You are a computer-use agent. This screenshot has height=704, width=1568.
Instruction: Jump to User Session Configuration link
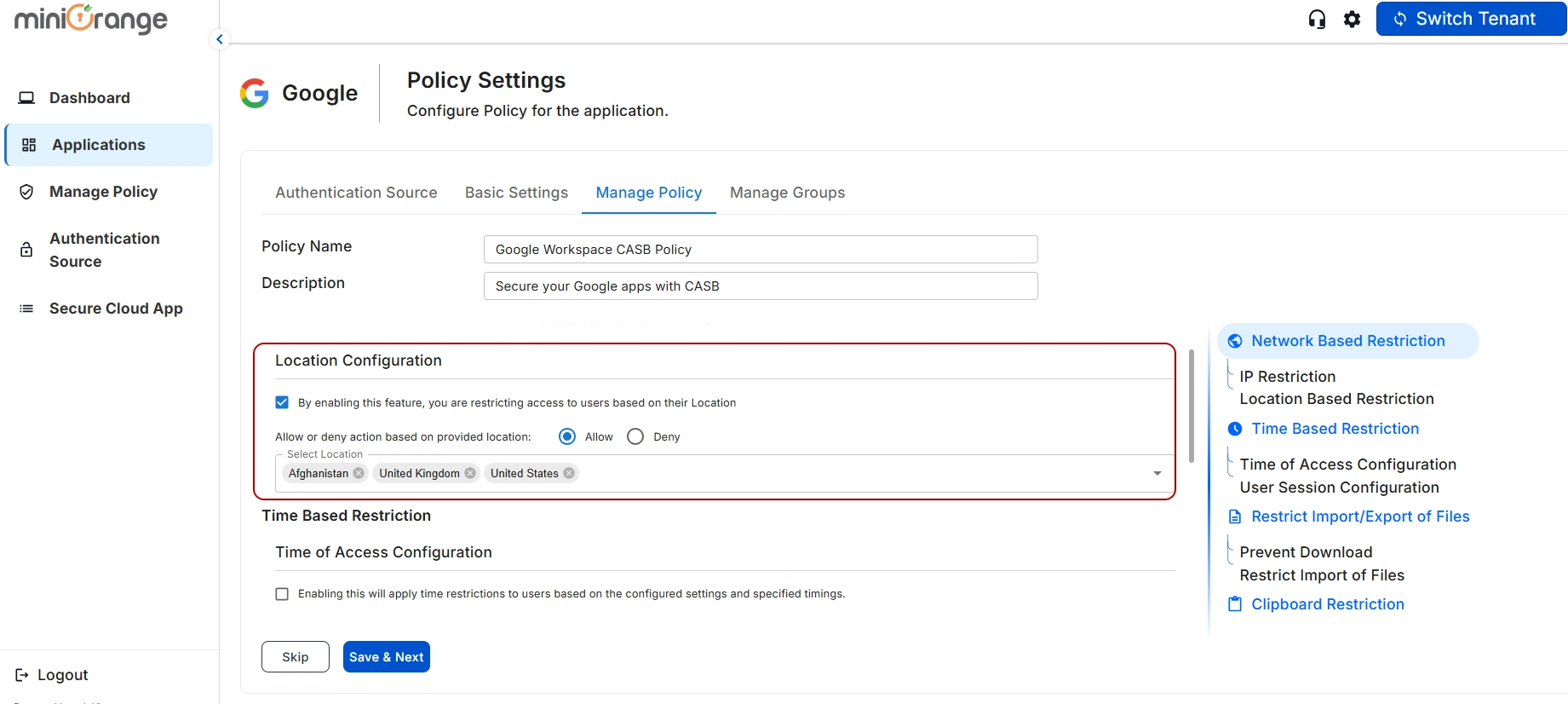(x=1340, y=488)
